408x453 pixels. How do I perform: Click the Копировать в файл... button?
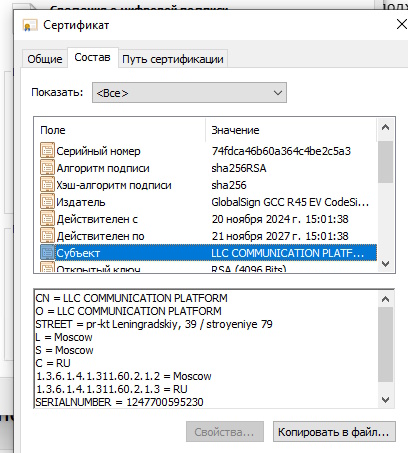point(334,432)
